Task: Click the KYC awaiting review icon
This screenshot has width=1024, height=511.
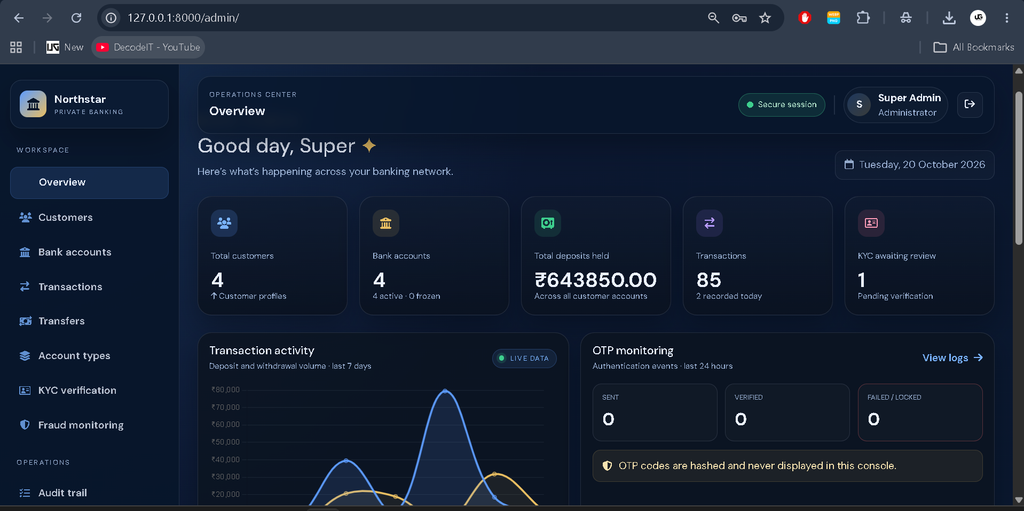Action: 871,223
